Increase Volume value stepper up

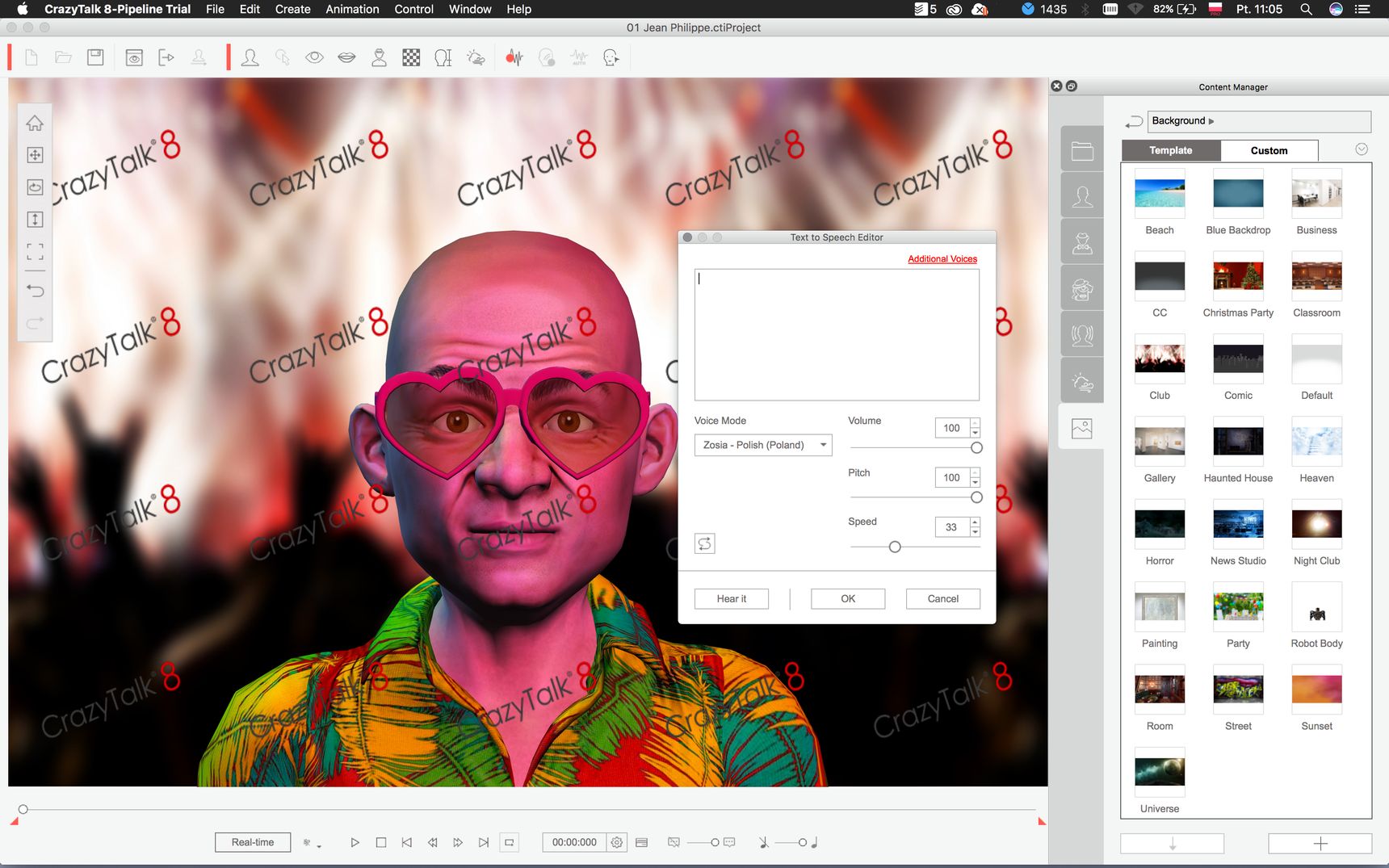pos(976,423)
